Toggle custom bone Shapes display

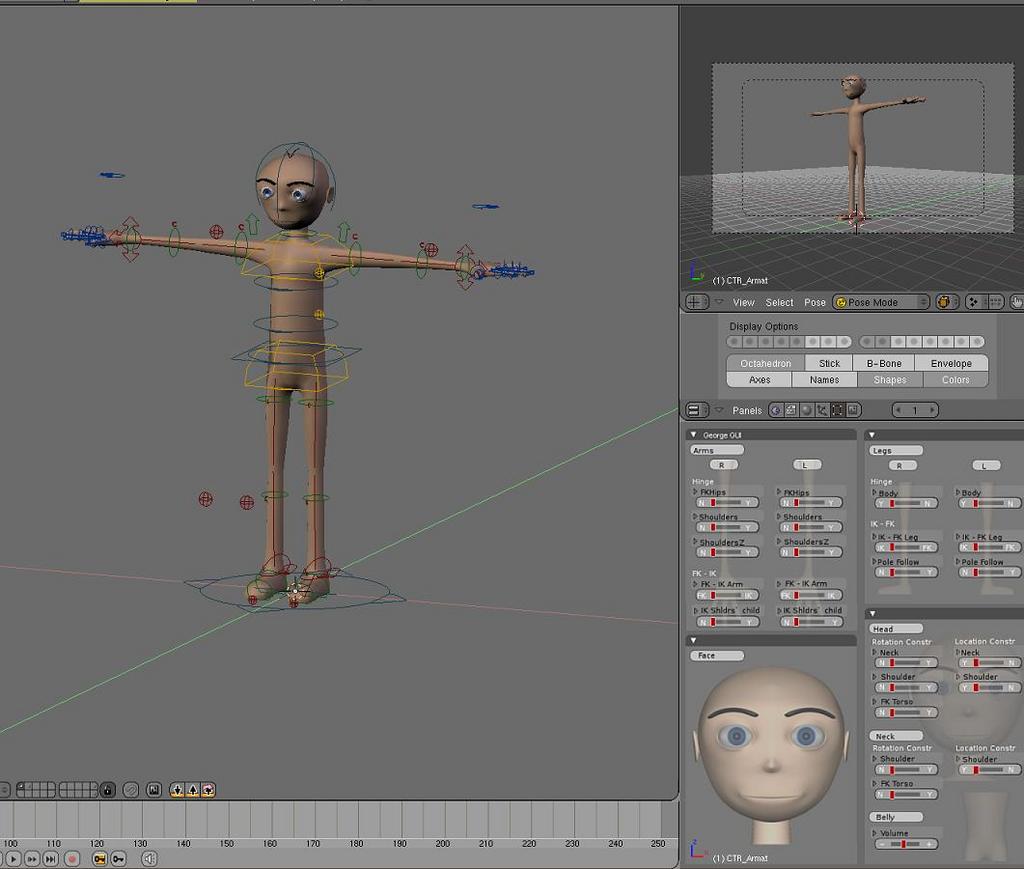point(890,379)
